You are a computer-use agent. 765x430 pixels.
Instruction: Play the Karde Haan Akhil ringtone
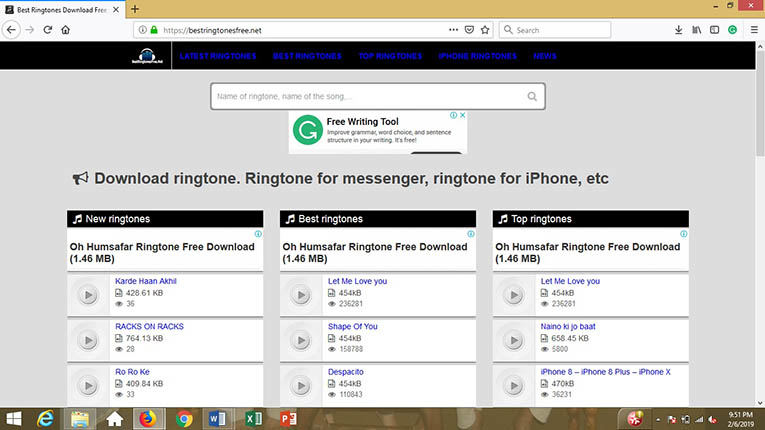pyautogui.click(x=88, y=295)
